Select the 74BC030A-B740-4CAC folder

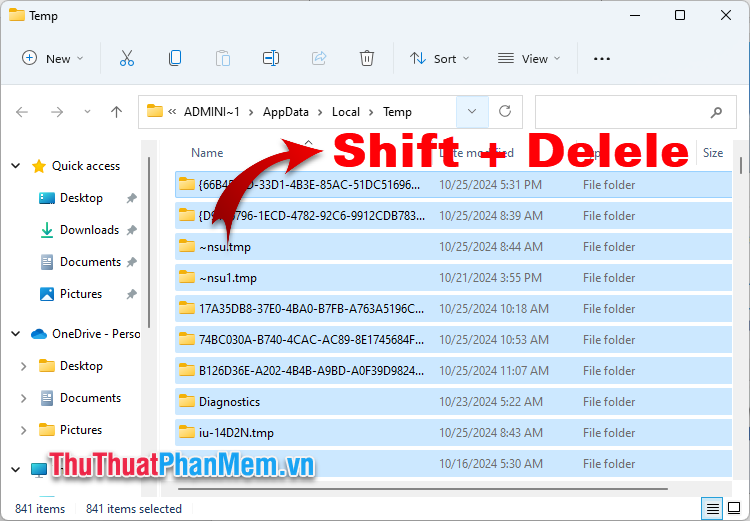point(453,340)
